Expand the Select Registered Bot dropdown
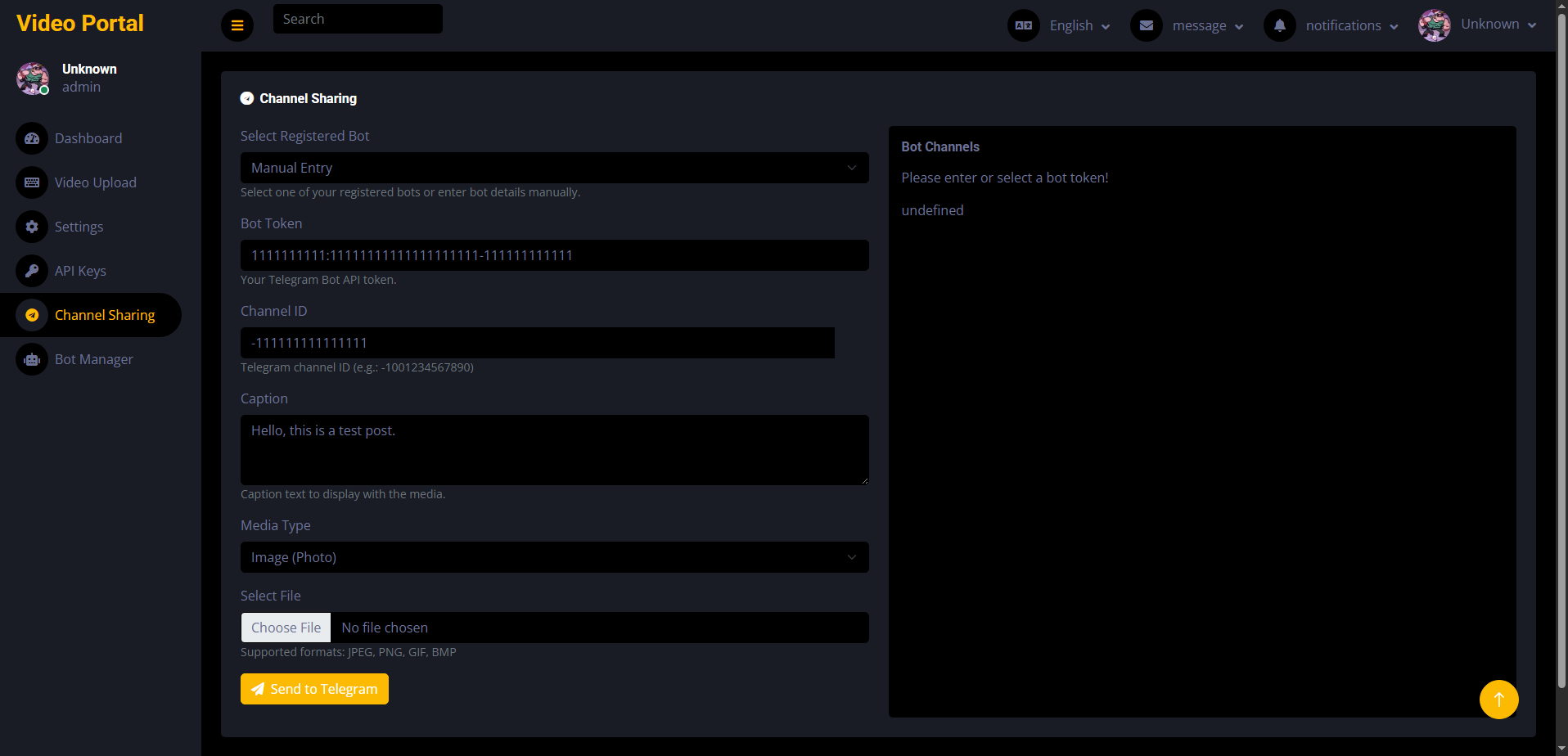This screenshot has width=1568, height=756. click(x=555, y=168)
